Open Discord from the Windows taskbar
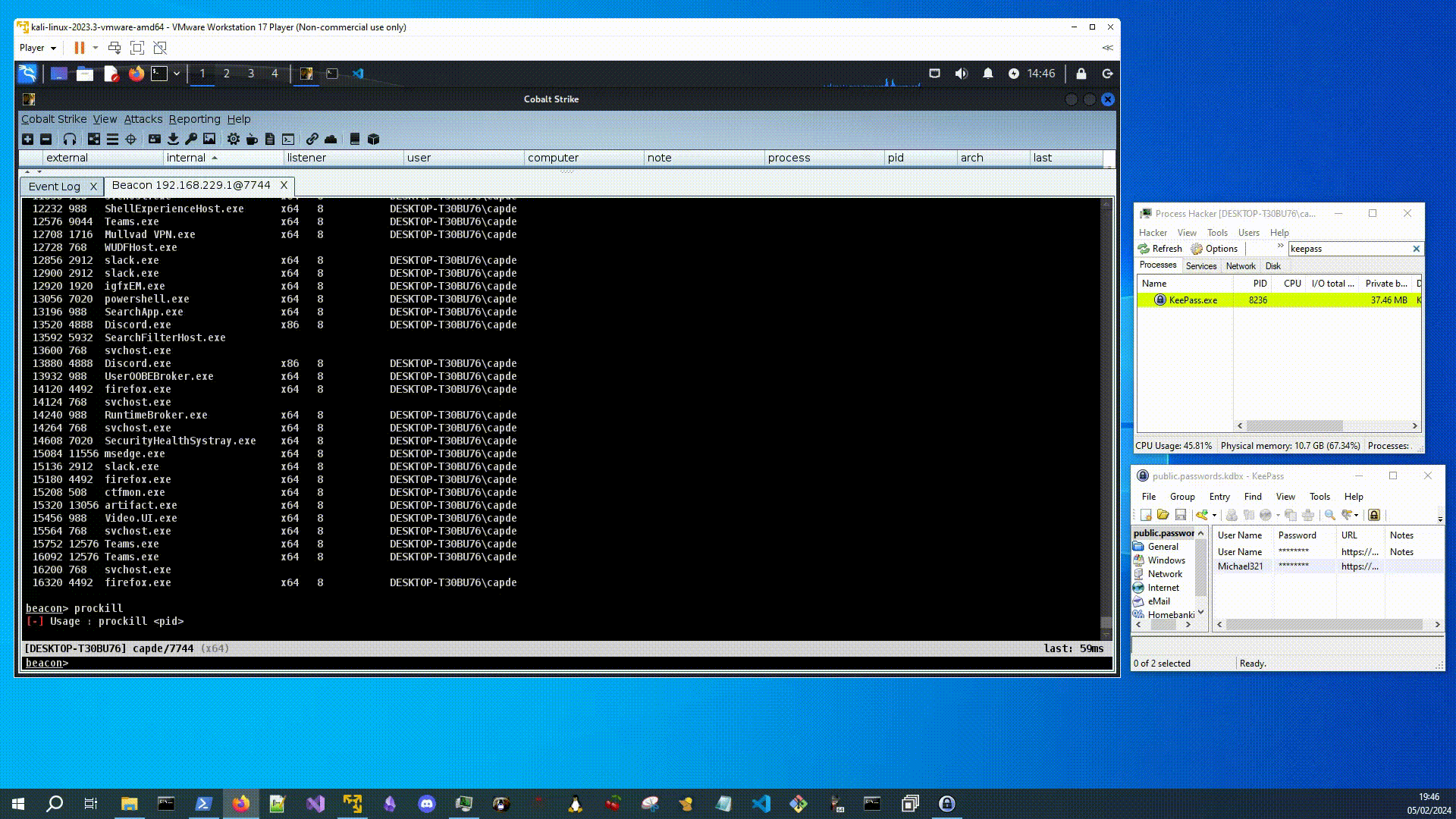 tap(427, 804)
